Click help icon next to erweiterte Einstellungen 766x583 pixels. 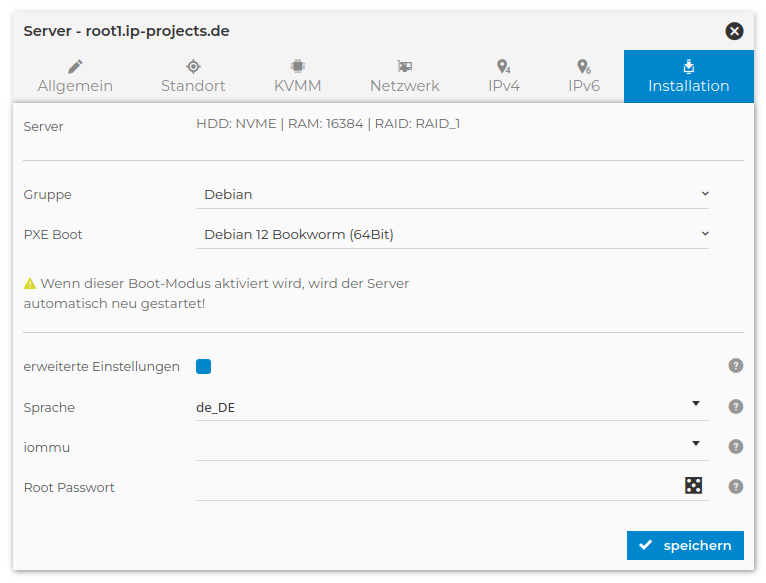[x=736, y=366]
